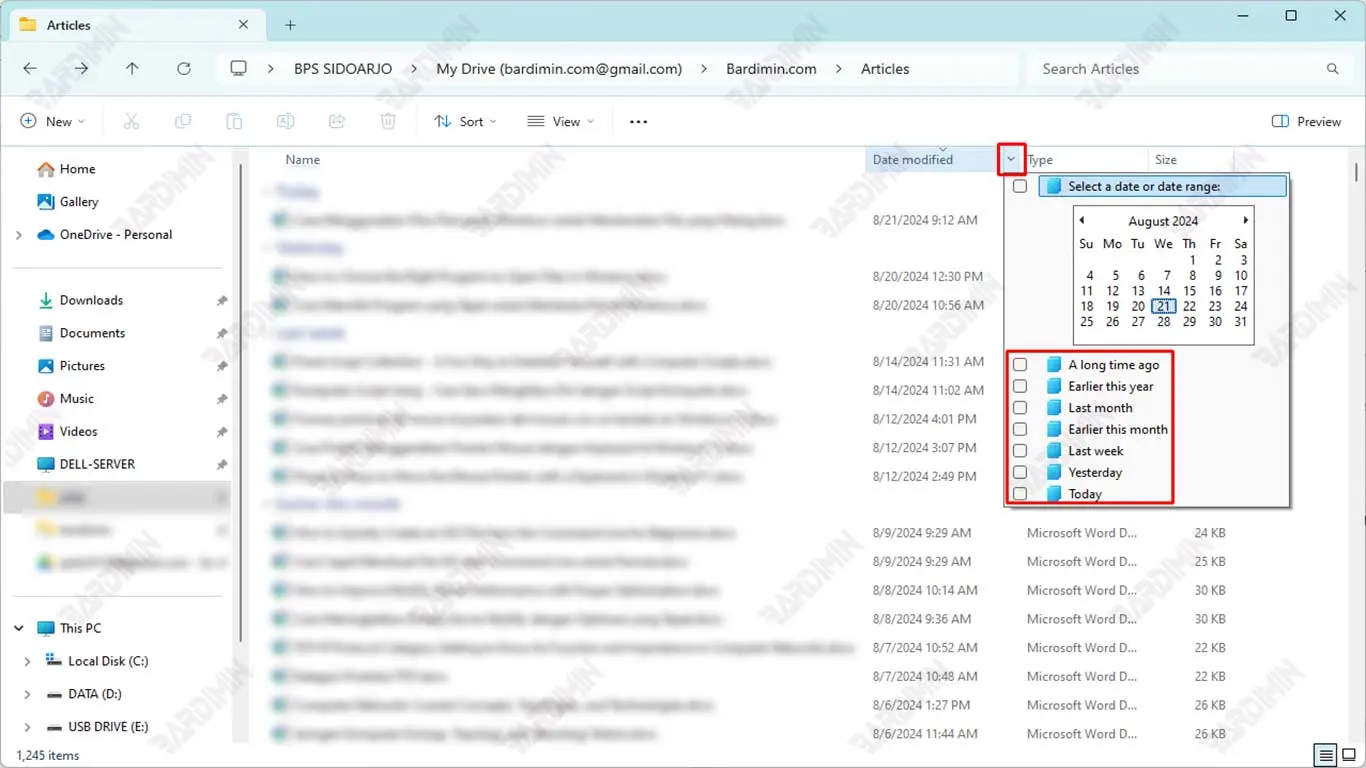Open the See more ellipsis menu

click(x=638, y=121)
